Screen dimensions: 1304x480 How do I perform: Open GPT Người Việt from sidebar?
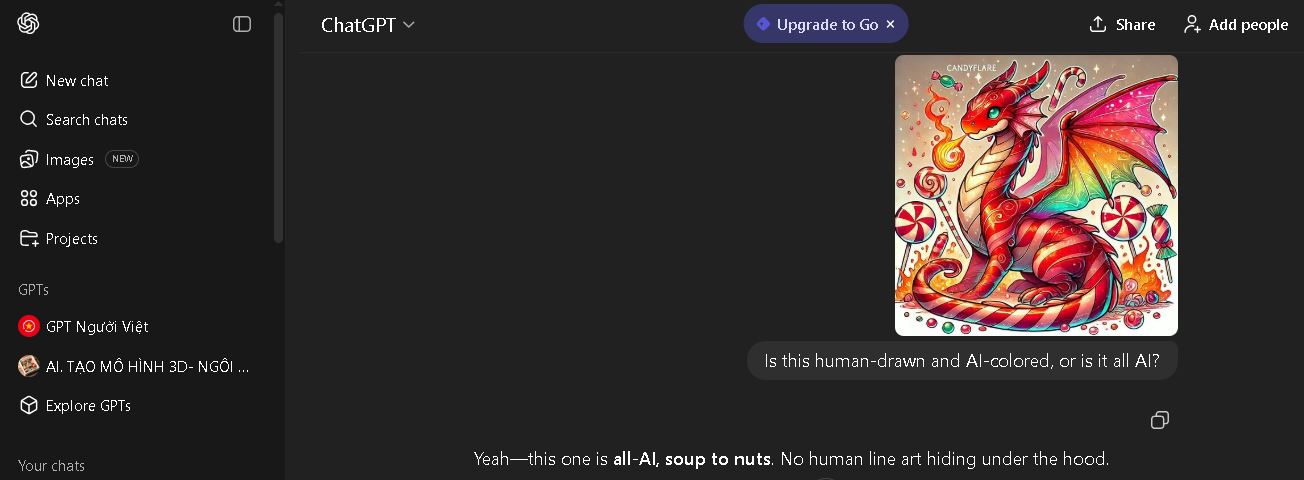96,326
